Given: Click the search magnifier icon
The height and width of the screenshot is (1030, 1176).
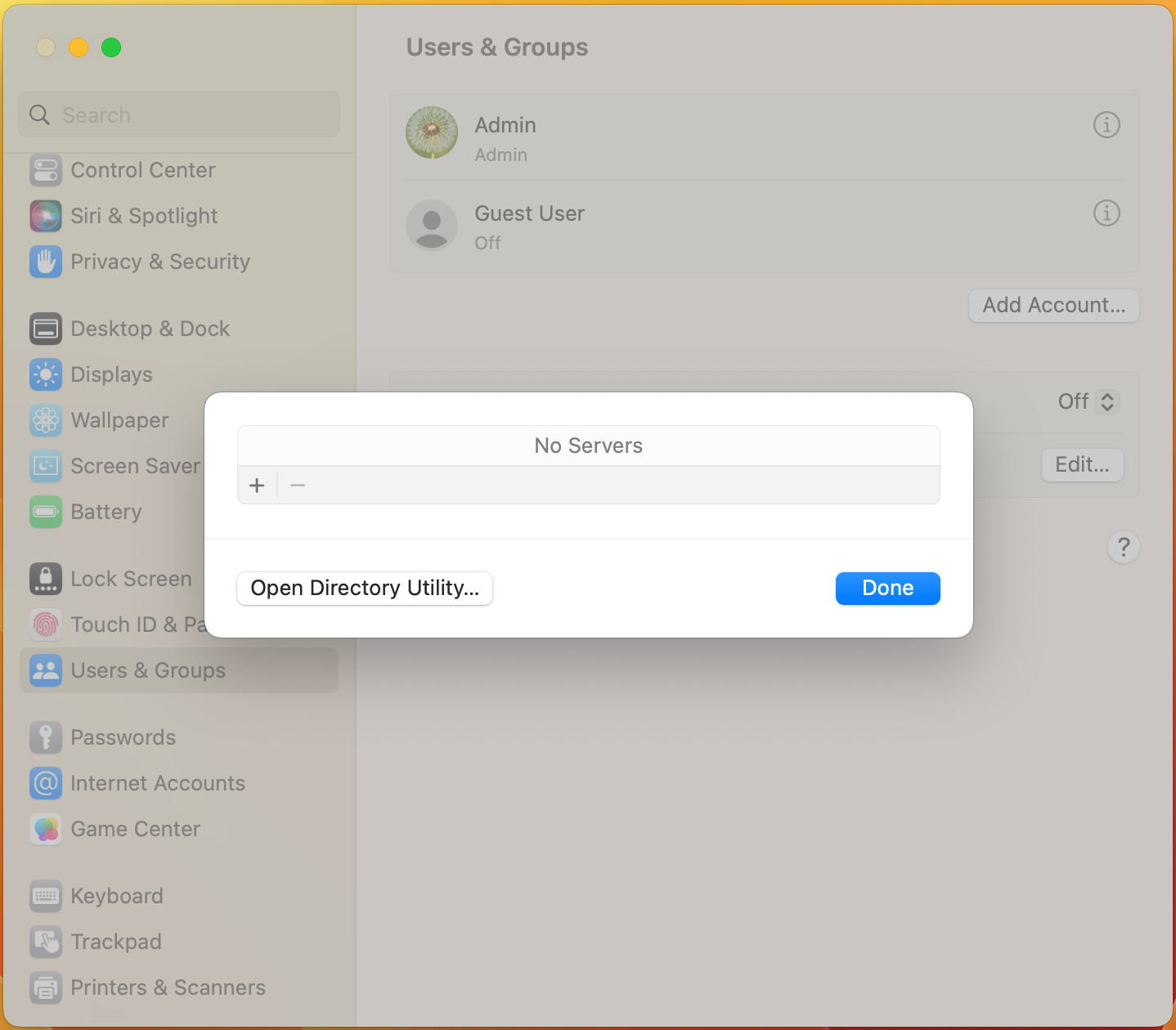Looking at the screenshot, I should coord(39,115).
